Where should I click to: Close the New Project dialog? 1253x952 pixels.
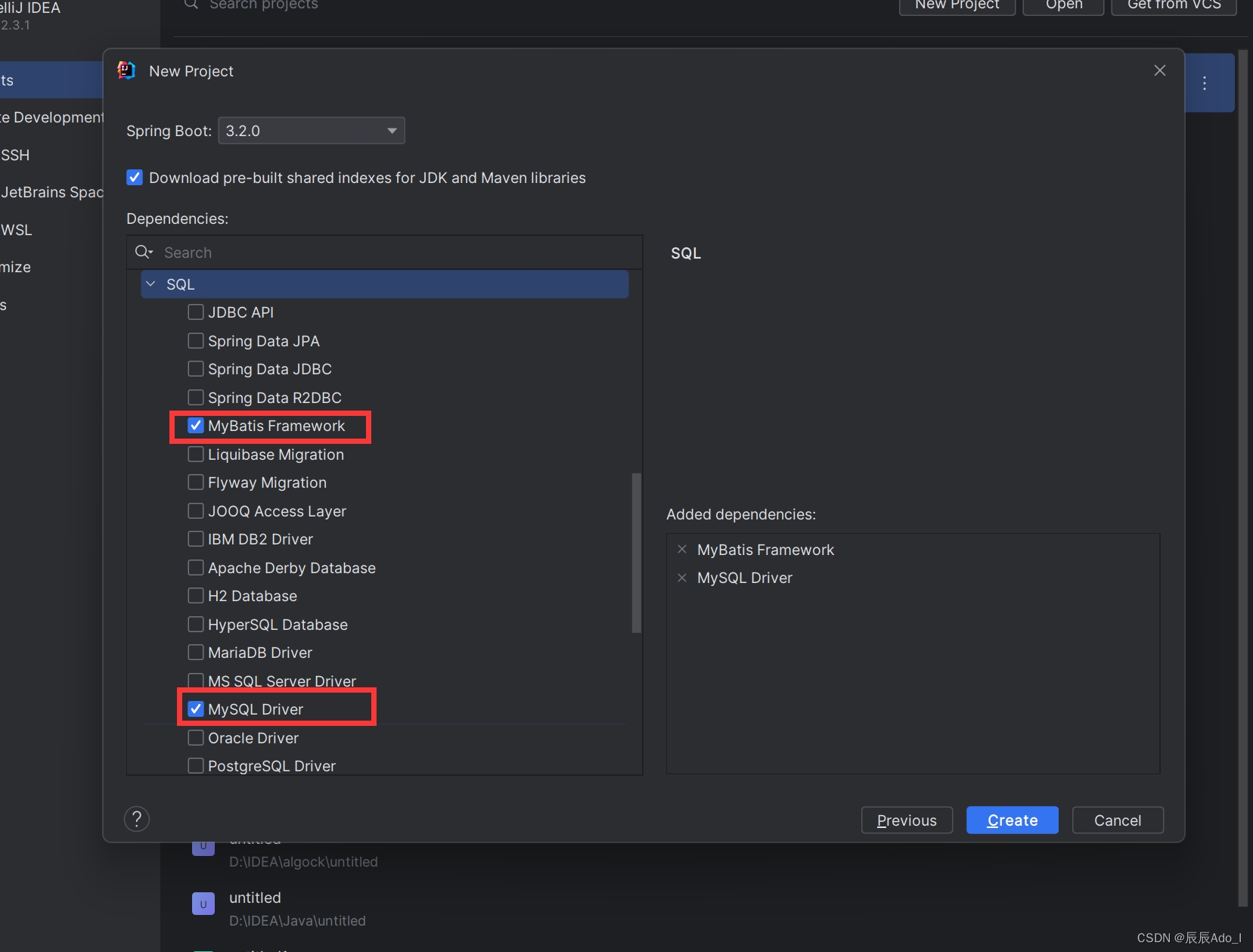click(1160, 70)
